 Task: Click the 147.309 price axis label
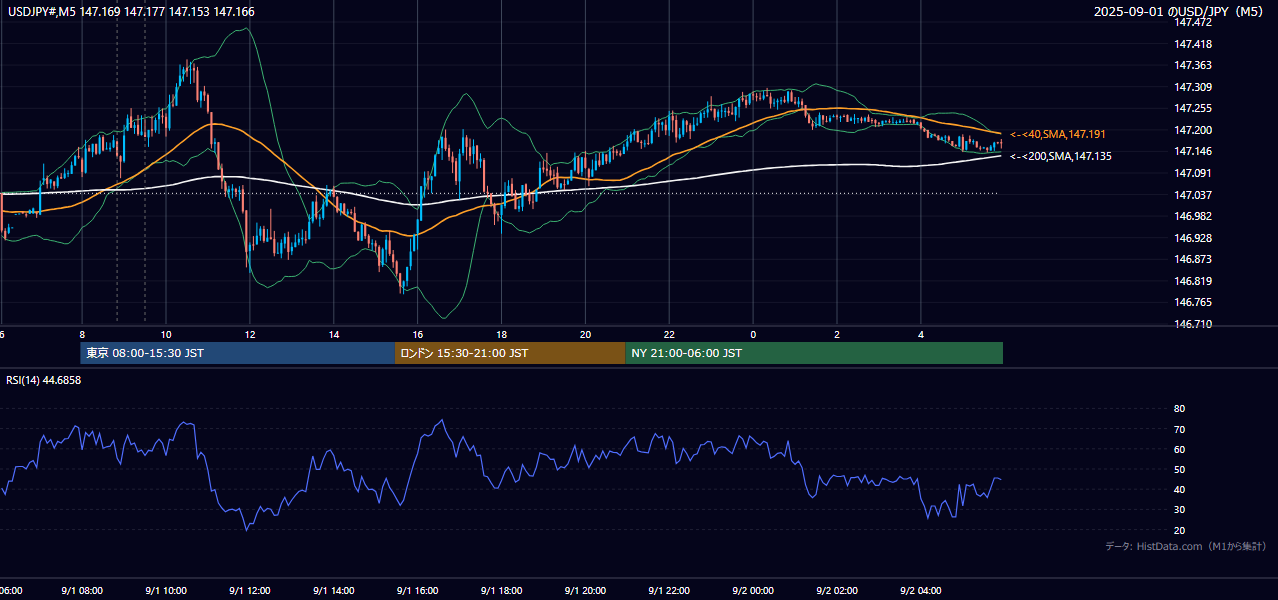pyautogui.click(x=1192, y=87)
